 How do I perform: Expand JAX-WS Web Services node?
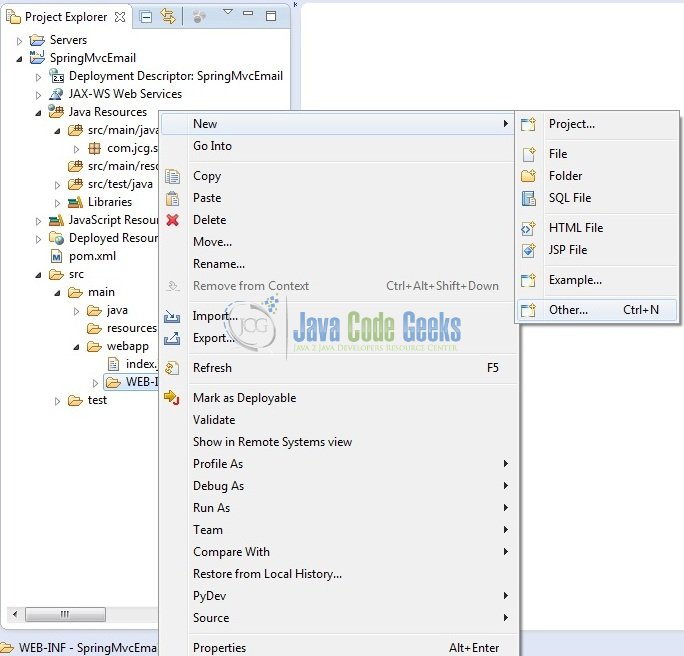38,95
